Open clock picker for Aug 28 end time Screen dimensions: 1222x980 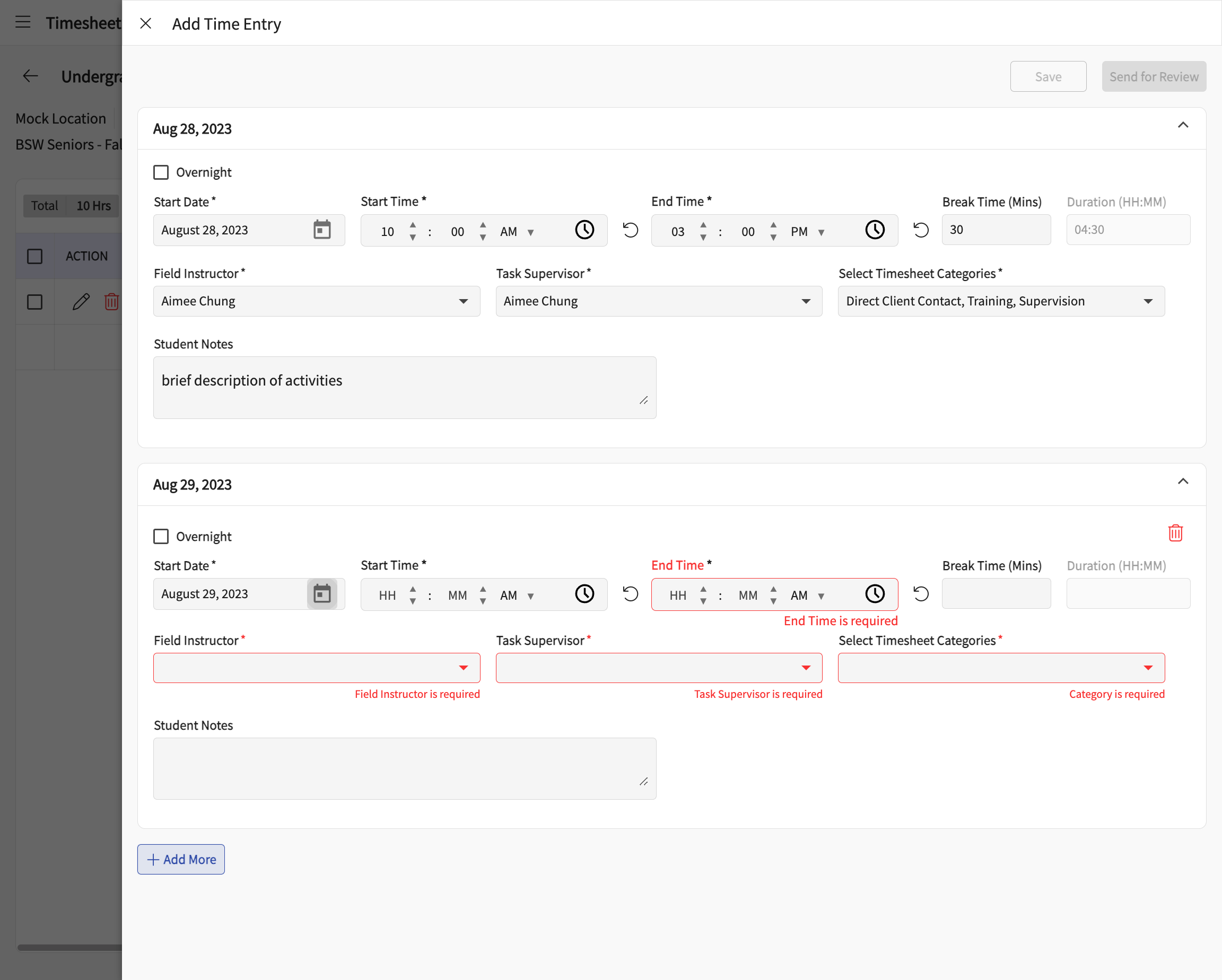[875, 230]
